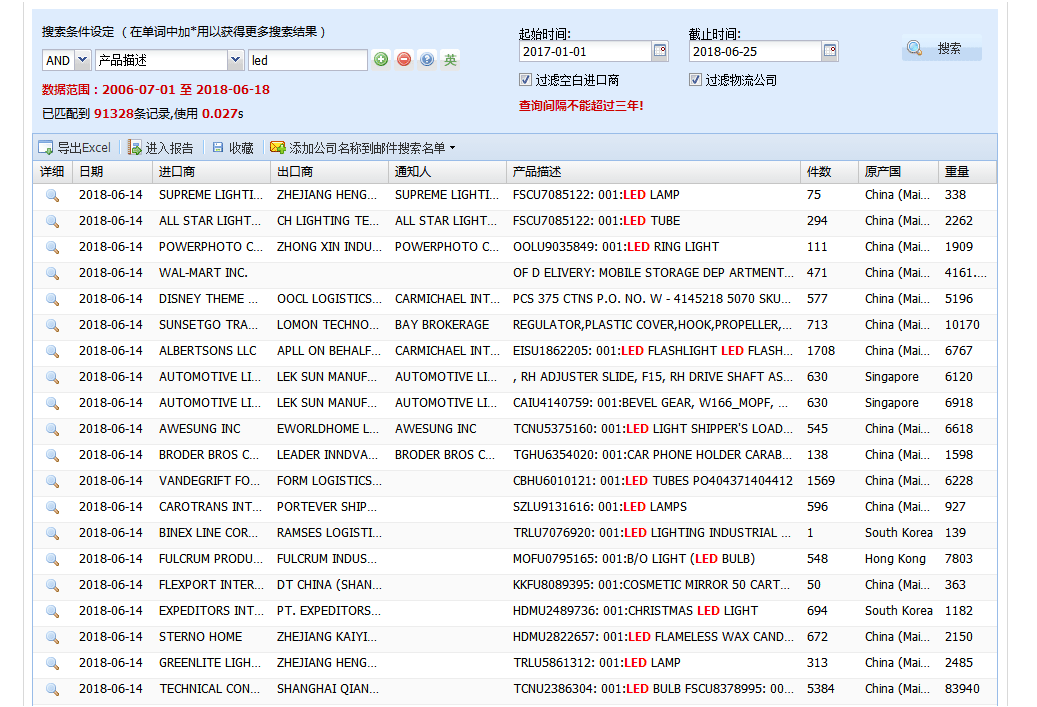View the FULCRUM PRODU... record via magnifier

click(52, 559)
